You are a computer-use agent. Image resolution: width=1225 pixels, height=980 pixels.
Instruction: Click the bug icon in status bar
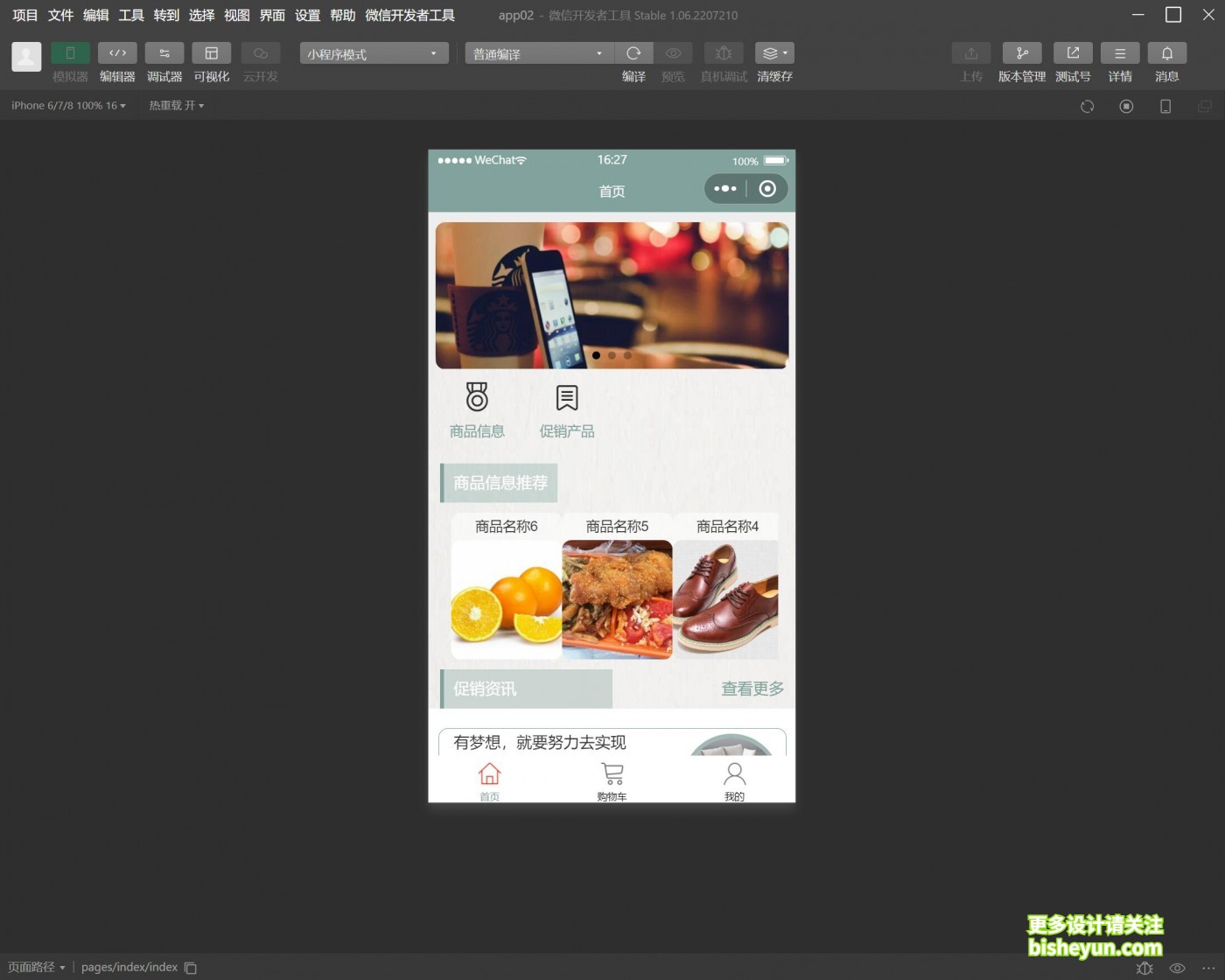point(1144,968)
